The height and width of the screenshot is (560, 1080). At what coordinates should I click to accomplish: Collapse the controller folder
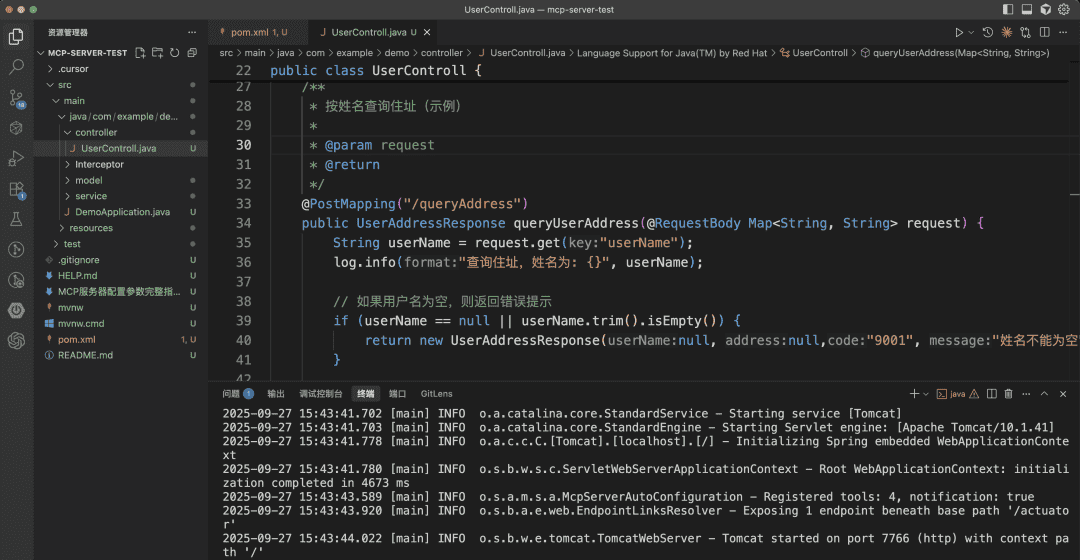tap(96, 132)
